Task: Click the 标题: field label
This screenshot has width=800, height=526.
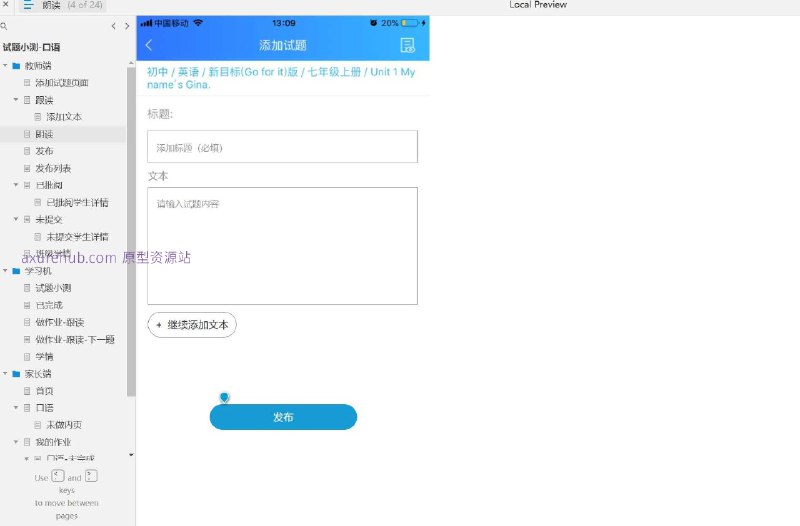Action: tap(160, 114)
